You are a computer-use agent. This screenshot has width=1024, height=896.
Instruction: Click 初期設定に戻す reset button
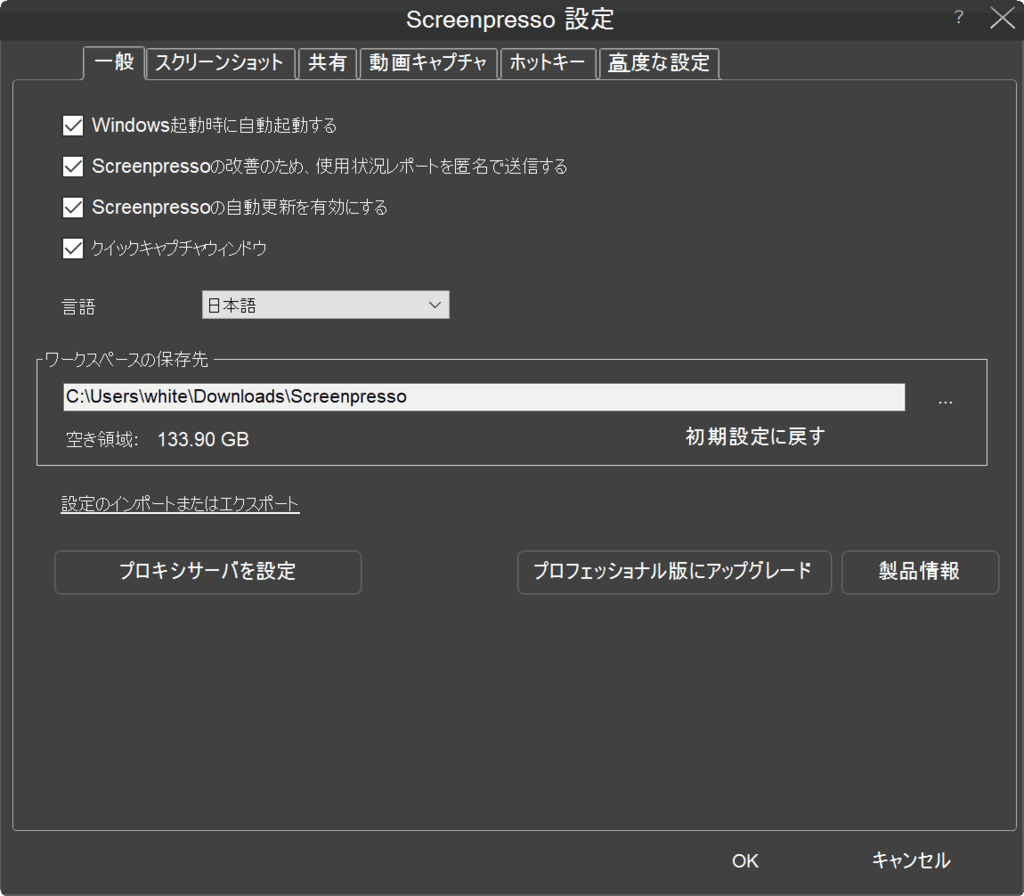pos(756,437)
